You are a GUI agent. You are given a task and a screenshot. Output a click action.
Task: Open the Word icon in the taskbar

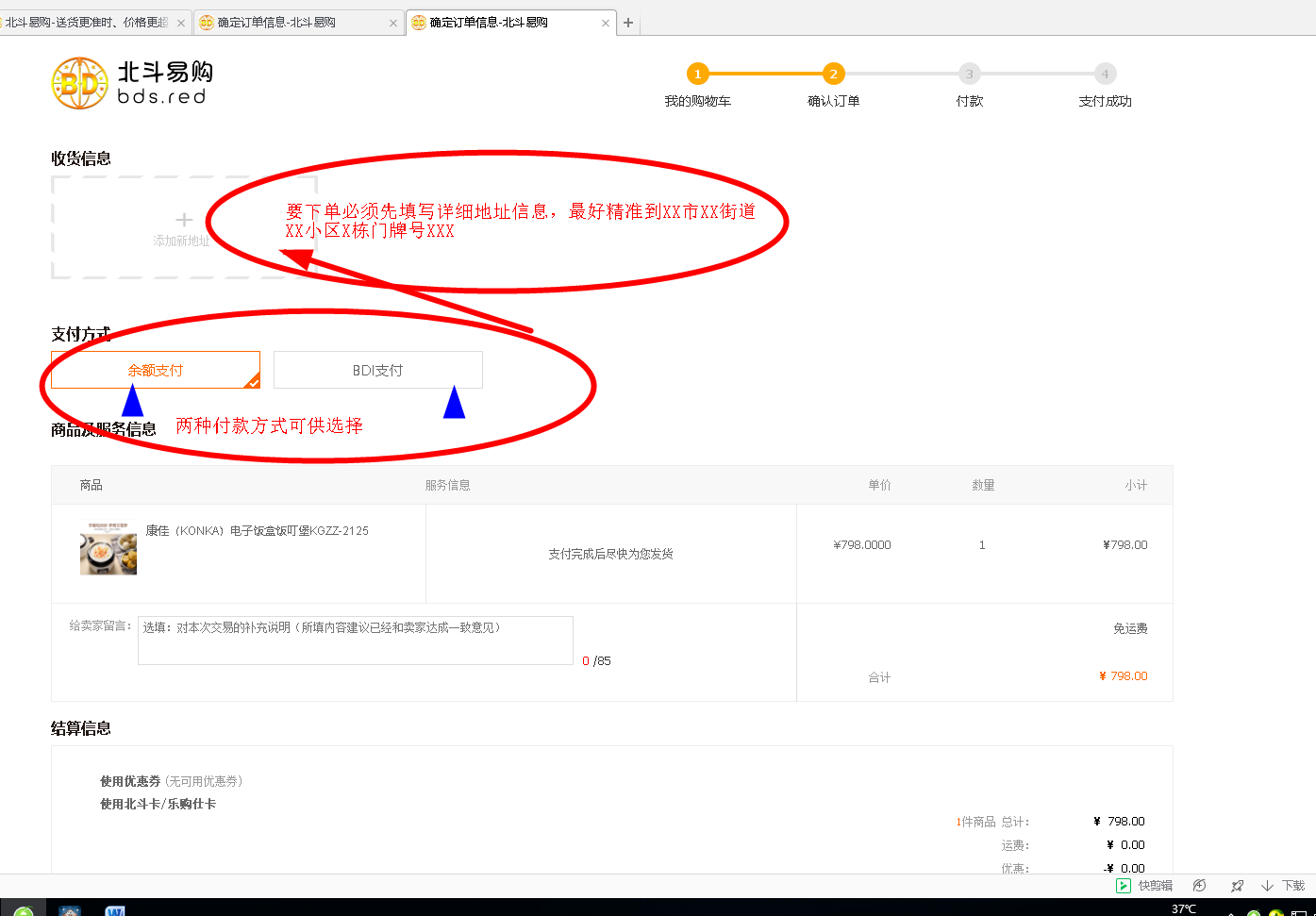[x=115, y=910]
